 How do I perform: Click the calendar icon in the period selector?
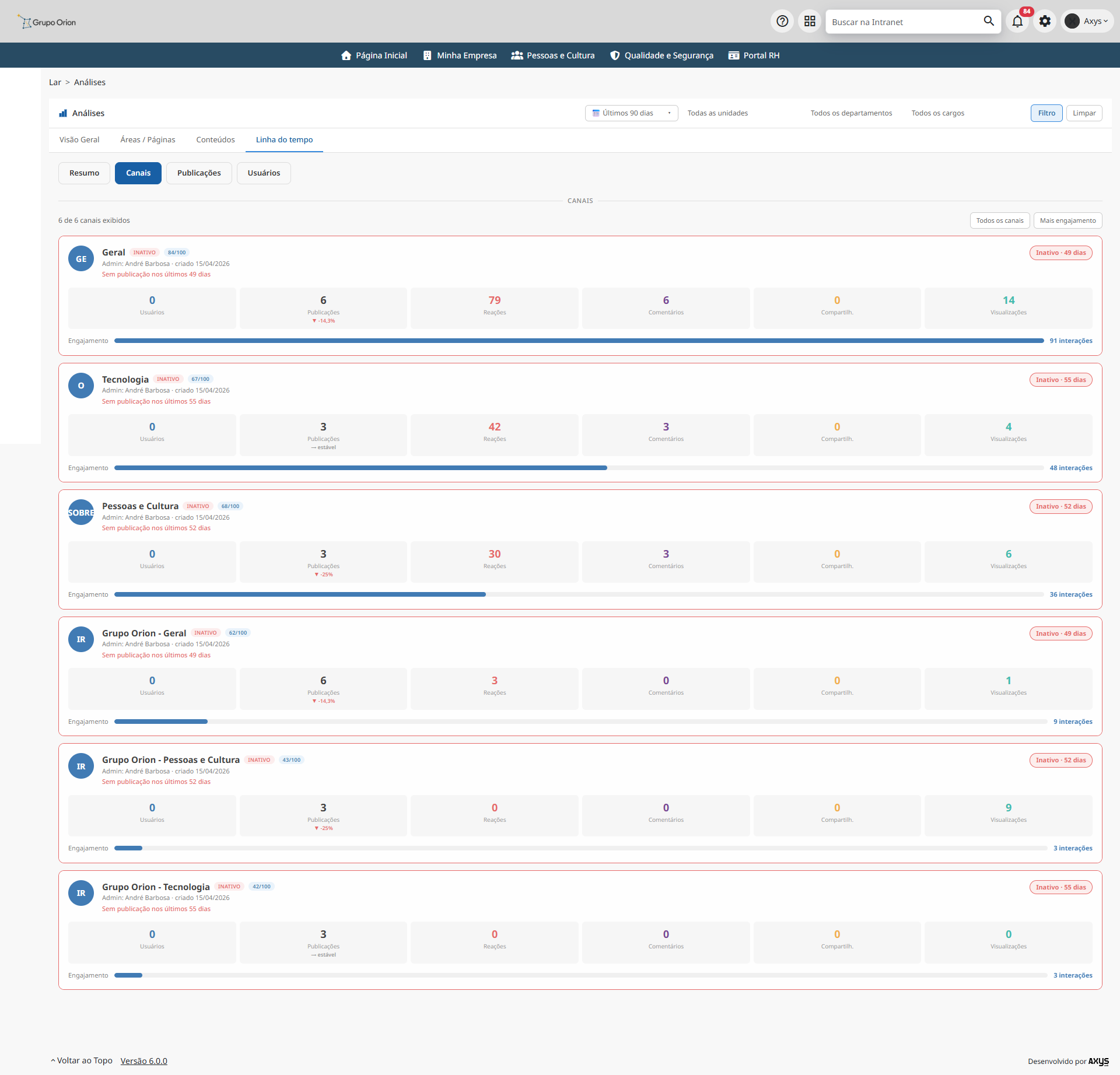pyautogui.click(x=596, y=113)
